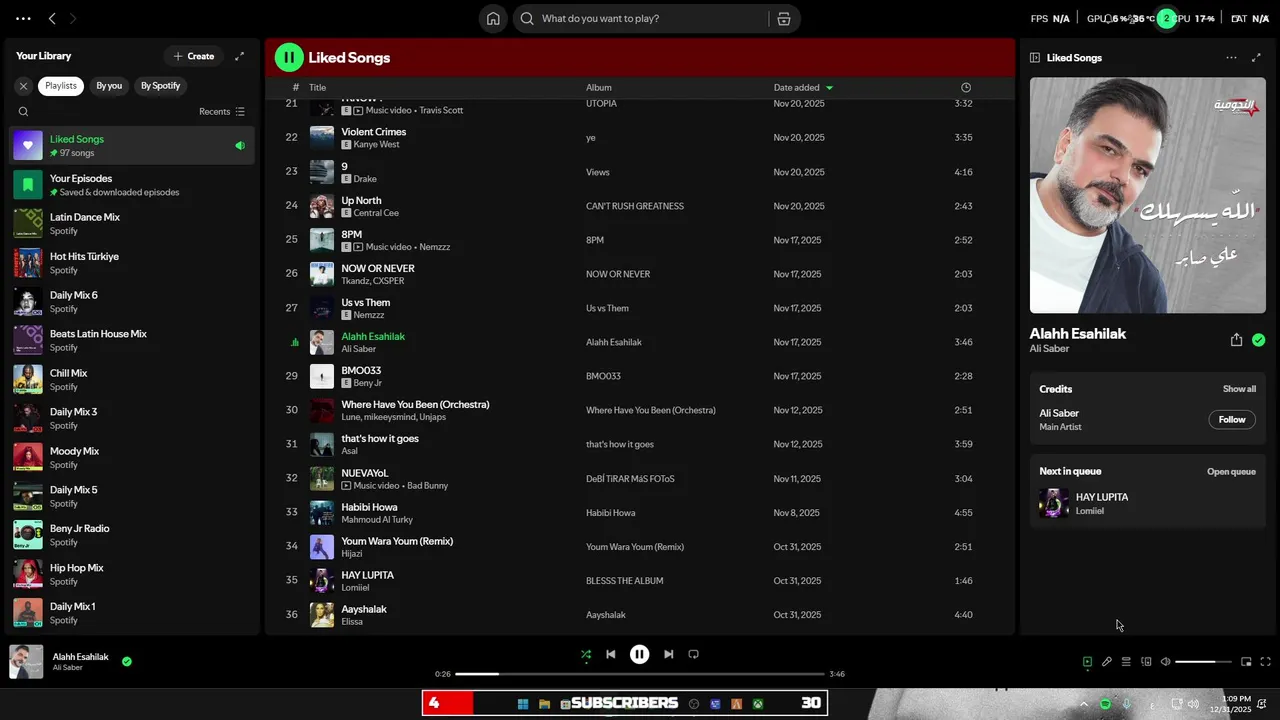Toggle the Now Playing view icon
Image resolution: width=1280 pixels, height=720 pixels.
(1087, 662)
